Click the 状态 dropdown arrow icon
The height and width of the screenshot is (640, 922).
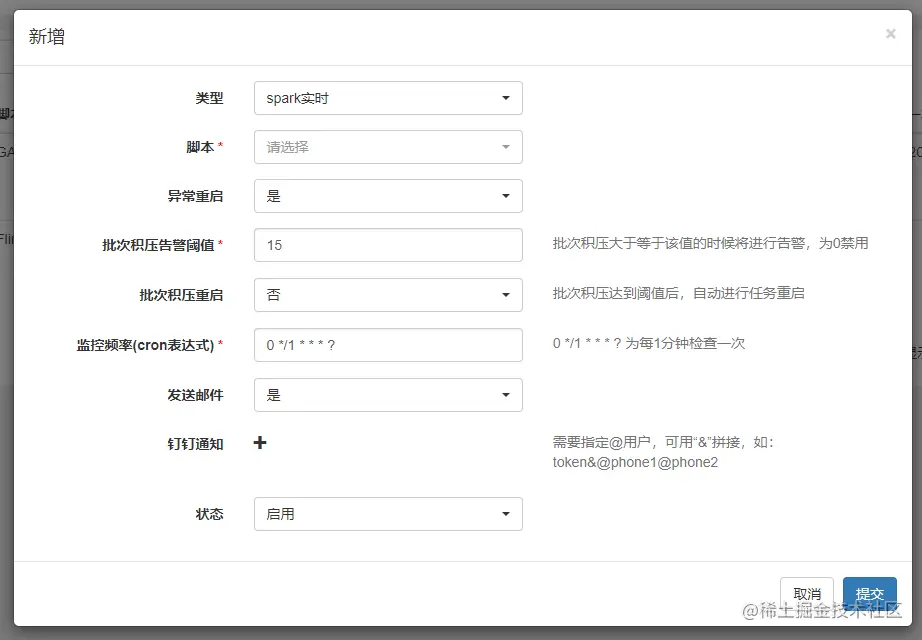click(x=508, y=514)
